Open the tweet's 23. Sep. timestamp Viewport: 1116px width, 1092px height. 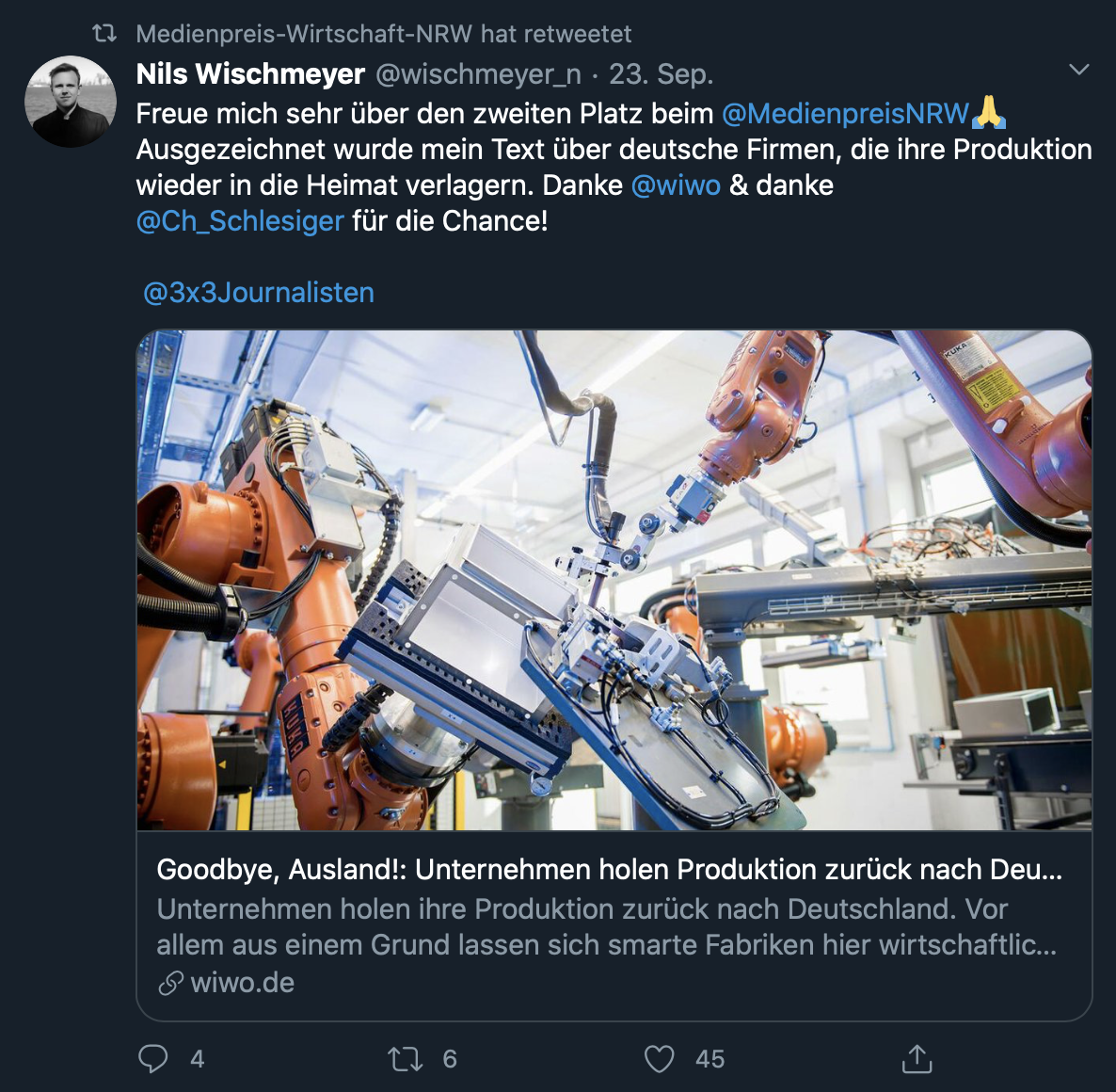[661, 73]
